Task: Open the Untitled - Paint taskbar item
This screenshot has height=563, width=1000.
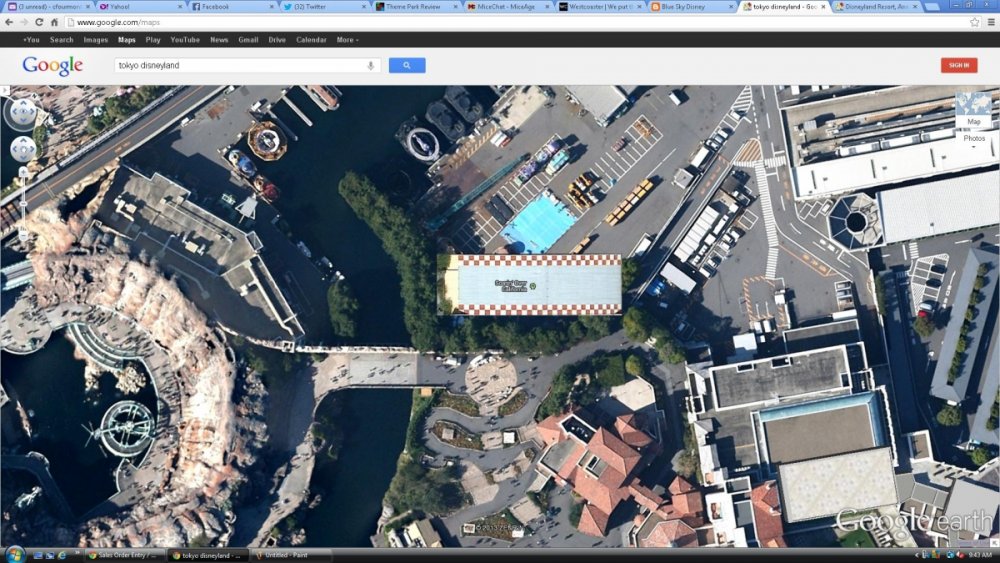Action: coord(290,555)
